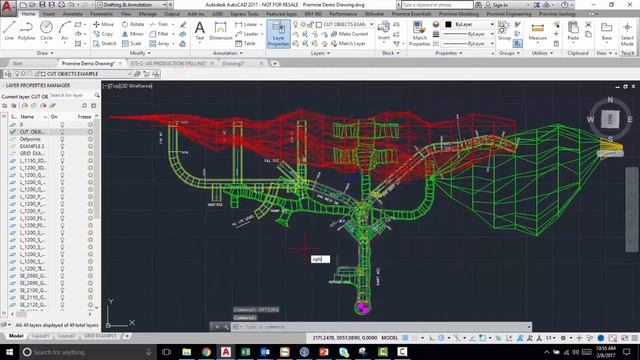Click Make Current layer button
The height and width of the screenshot is (360, 640).
point(350,34)
